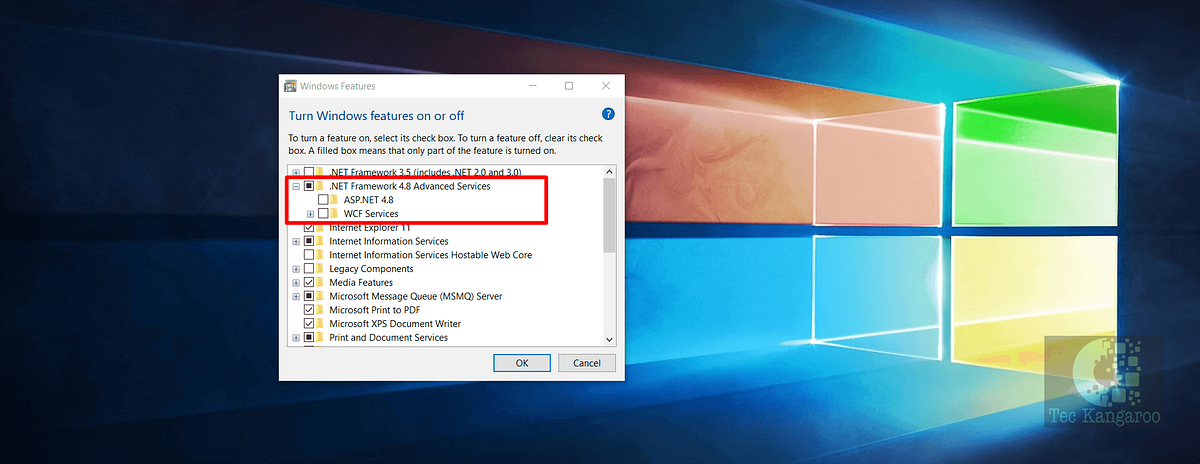This screenshot has height=464, width=1200.
Task: Click folder icon beside Internet Information Services
Action: click(322, 241)
